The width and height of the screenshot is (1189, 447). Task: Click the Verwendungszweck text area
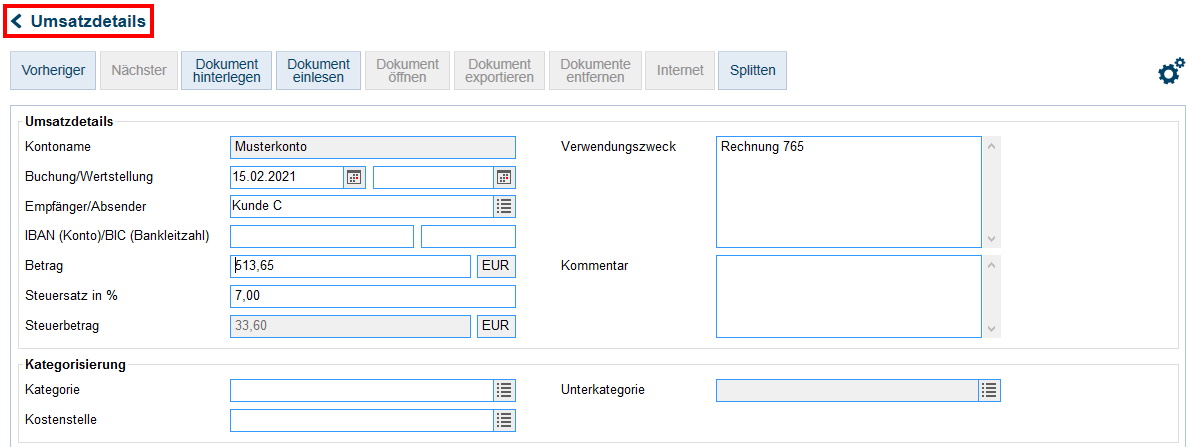click(848, 191)
